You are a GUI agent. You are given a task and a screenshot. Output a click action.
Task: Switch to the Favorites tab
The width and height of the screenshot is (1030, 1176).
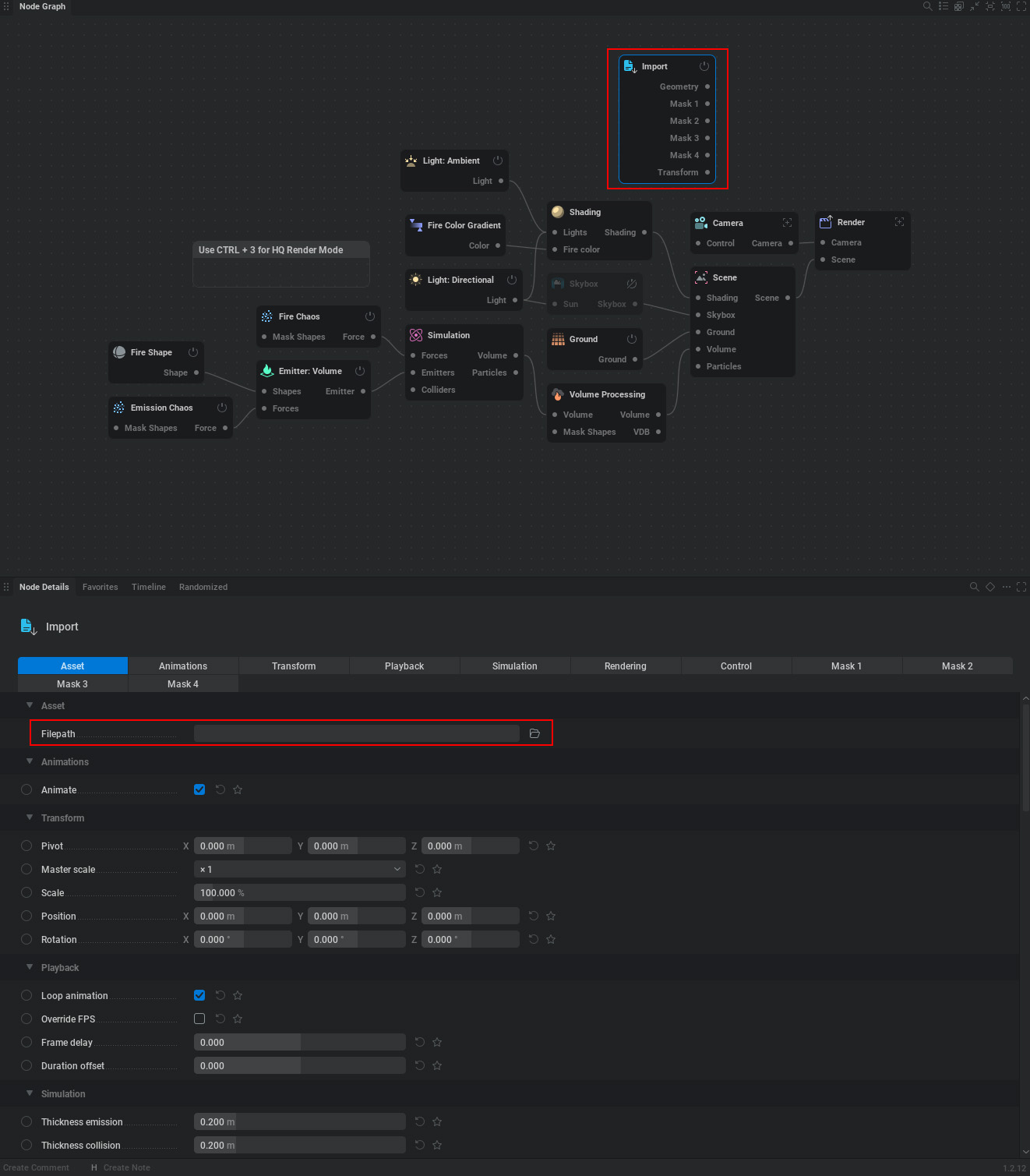tap(101, 587)
